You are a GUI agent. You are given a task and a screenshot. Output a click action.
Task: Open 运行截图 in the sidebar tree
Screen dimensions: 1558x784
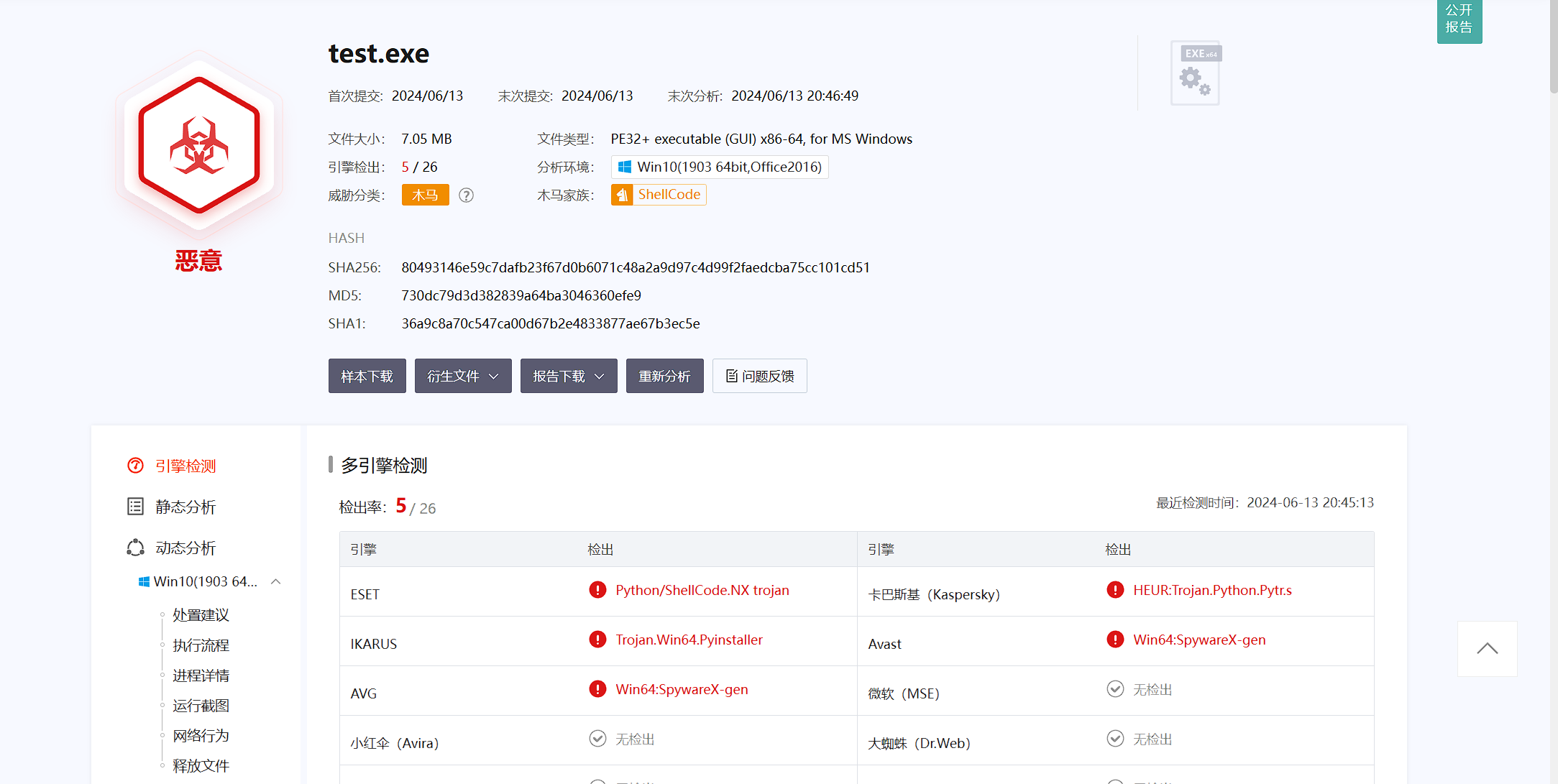tap(201, 706)
